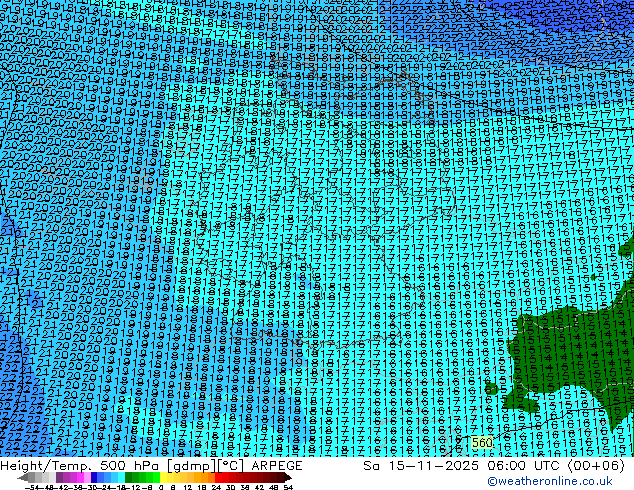Pick the bright red legend swatch
The height and width of the screenshot is (490, 634).
point(218,477)
